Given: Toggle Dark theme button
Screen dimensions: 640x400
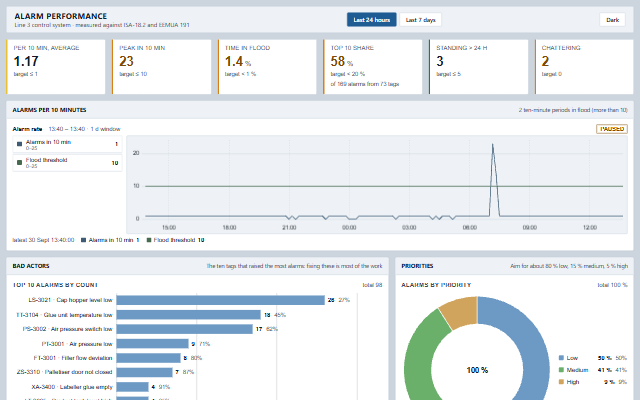Looking at the screenshot, I should tap(612, 20).
